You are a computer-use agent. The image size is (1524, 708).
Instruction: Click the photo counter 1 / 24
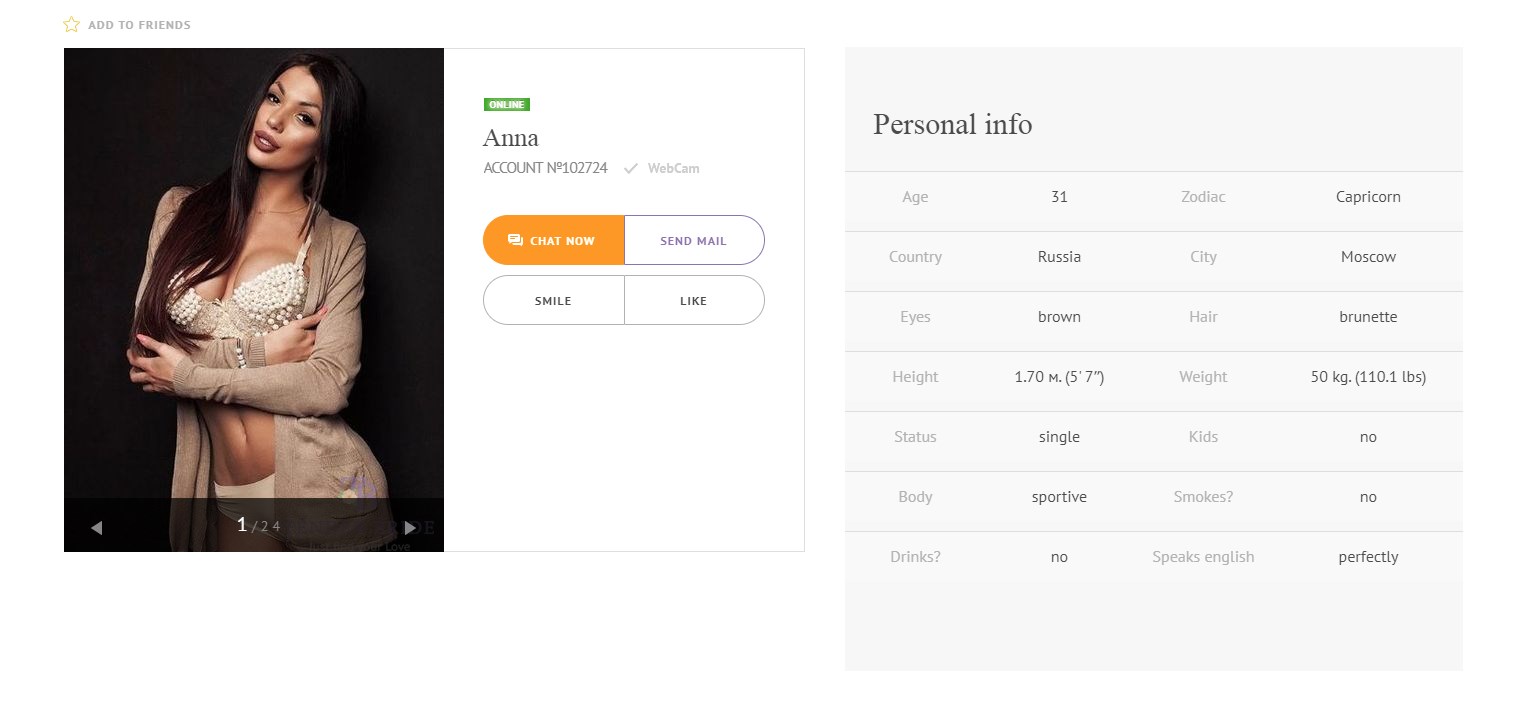click(258, 525)
